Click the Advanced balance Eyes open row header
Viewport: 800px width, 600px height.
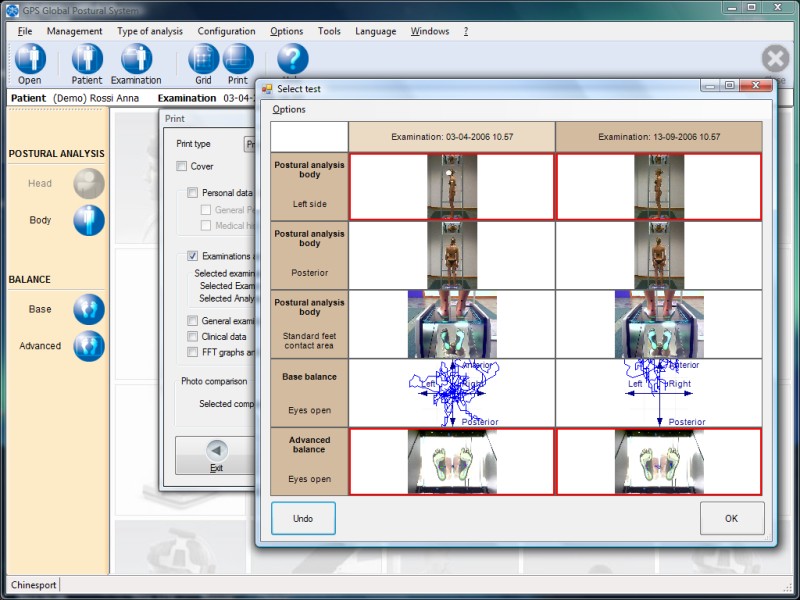(310, 462)
